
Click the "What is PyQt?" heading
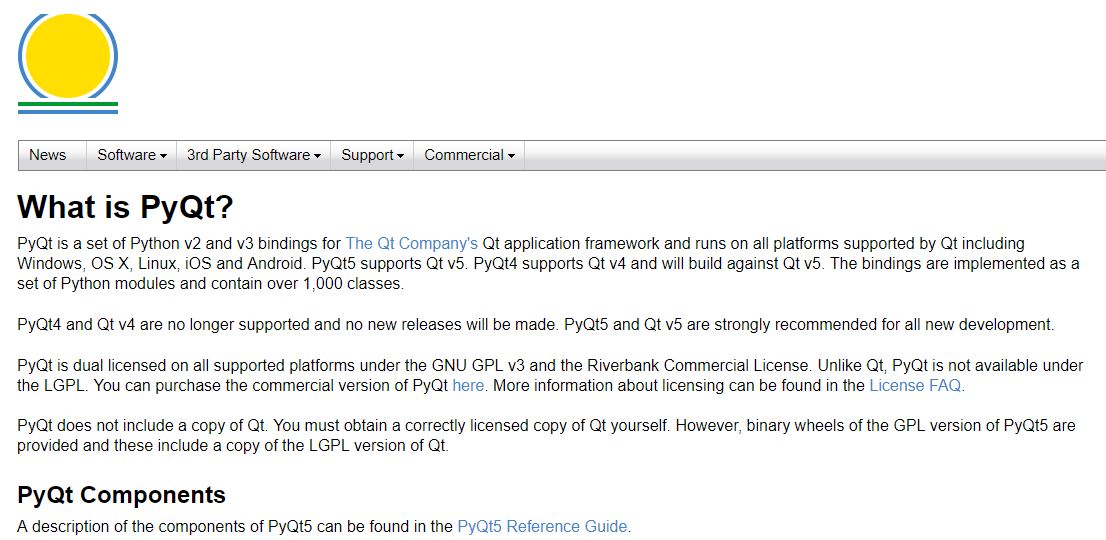coord(125,207)
